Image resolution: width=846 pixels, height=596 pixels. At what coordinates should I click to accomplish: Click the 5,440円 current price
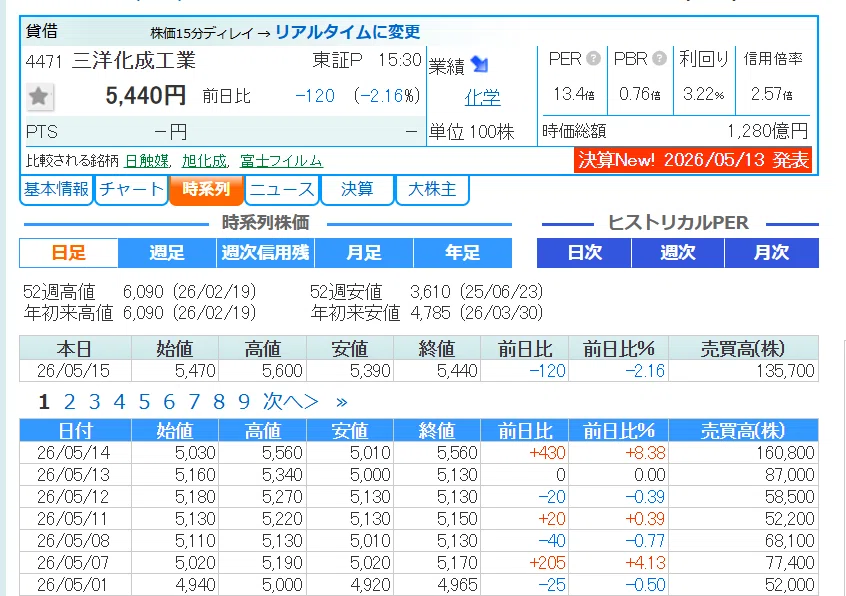146,96
